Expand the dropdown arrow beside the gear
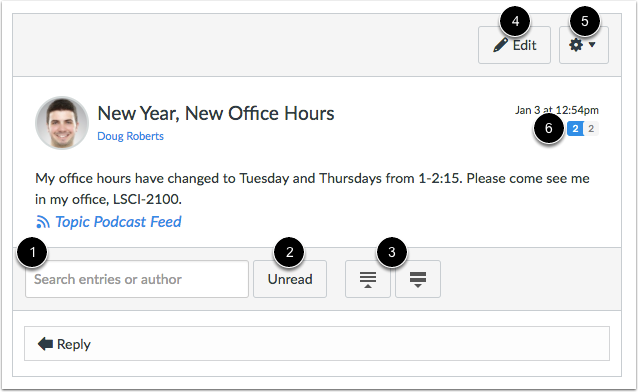Viewport: 638px width, 392px height. [x=592, y=45]
